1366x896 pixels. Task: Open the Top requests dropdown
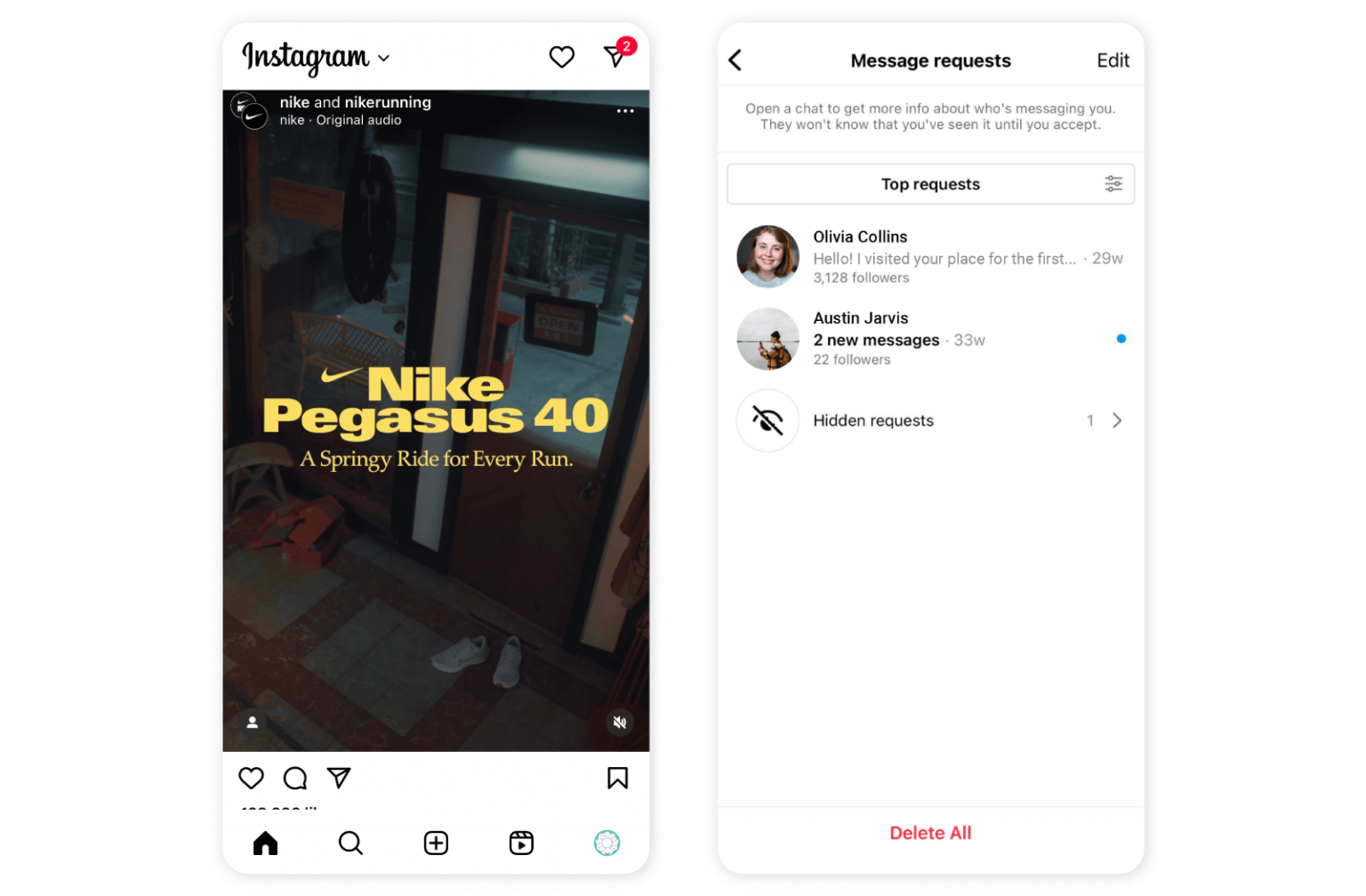pos(930,183)
